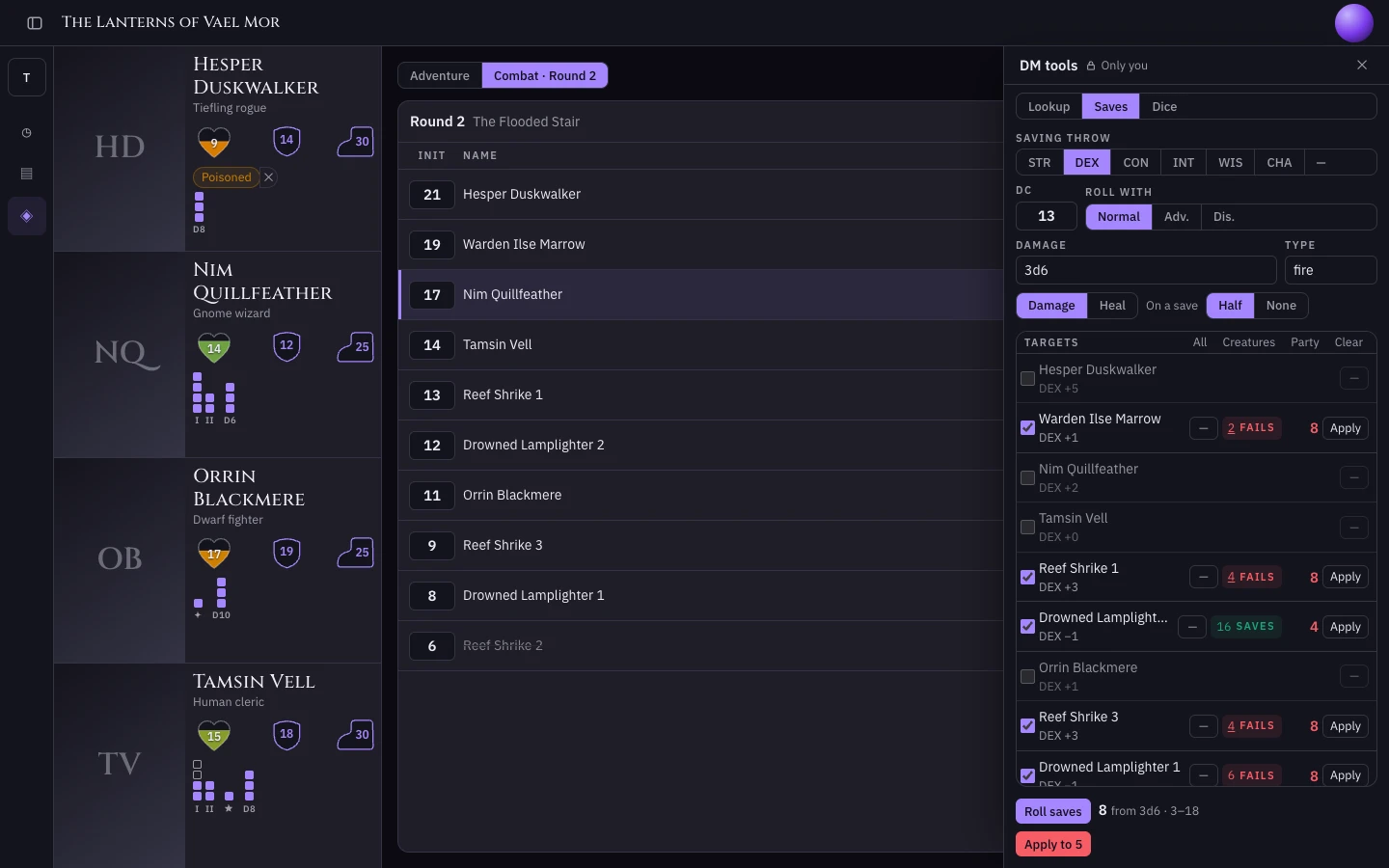Open the Lookup tab in DM tools

pyautogui.click(x=1049, y=107)
